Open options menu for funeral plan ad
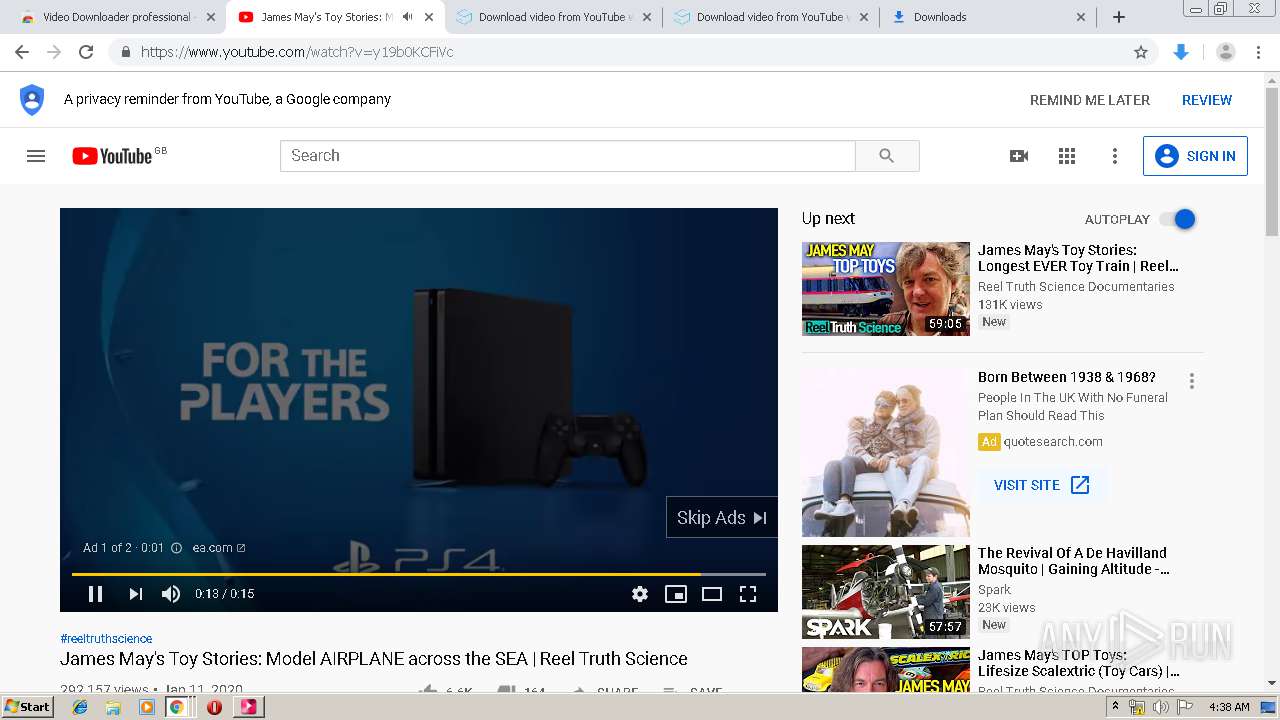The width and height of the screenshot is (1280, 720). click(1191, 381)
